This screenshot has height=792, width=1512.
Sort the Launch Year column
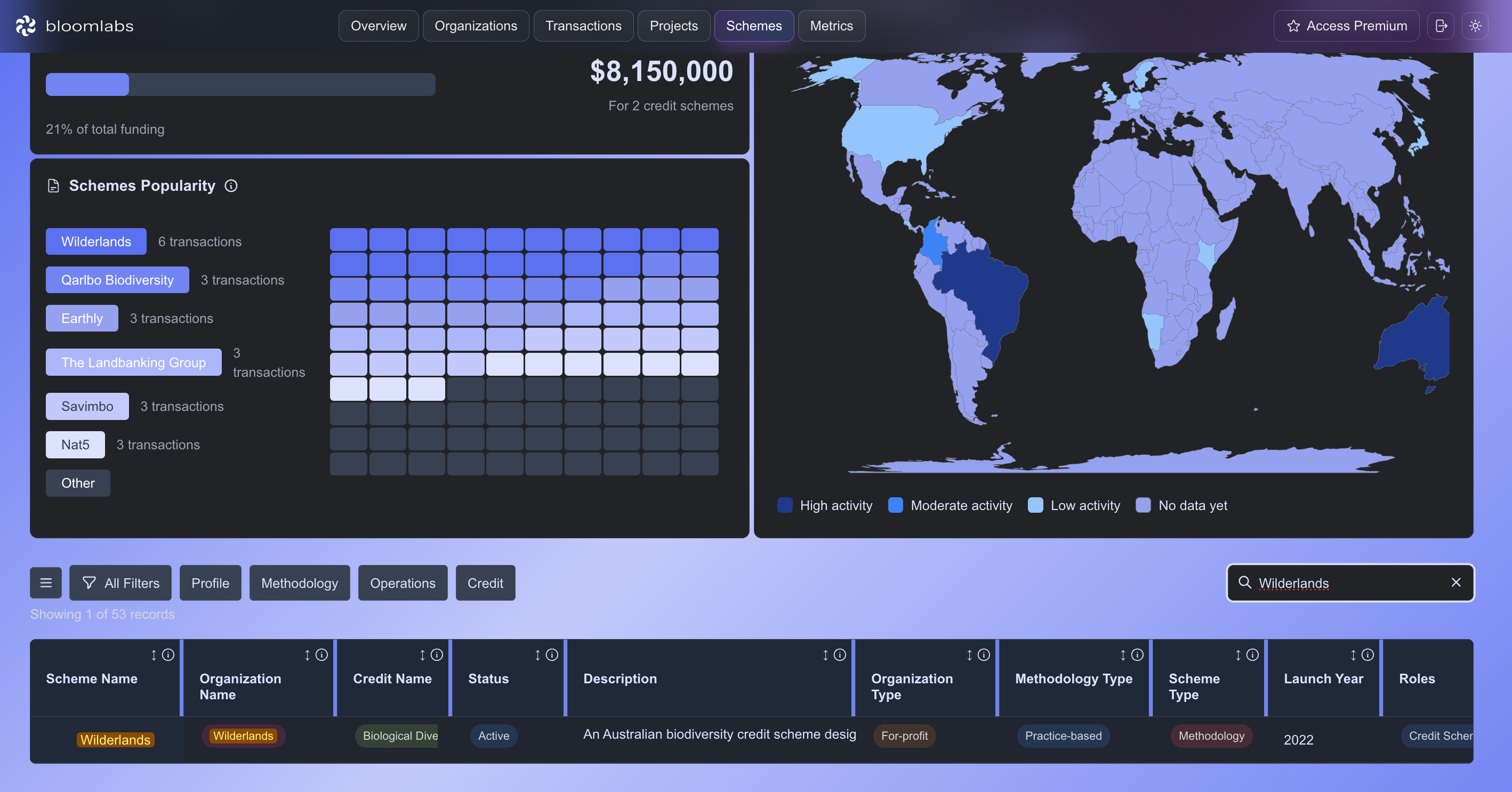1353,654
